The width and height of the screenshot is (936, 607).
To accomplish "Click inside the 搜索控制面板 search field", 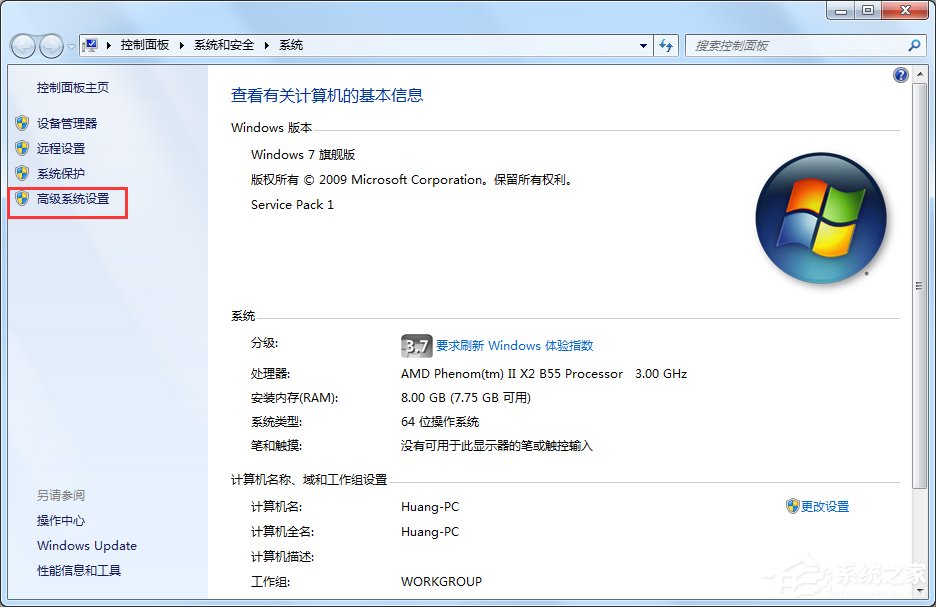I will pos(790,45).
